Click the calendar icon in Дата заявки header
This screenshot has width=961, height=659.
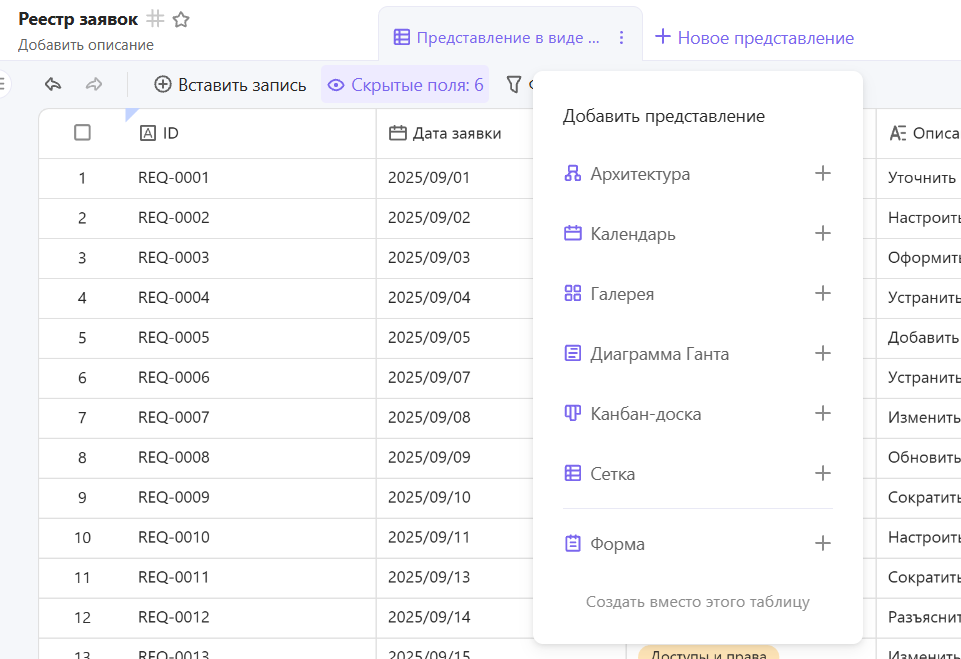[398, 133]
